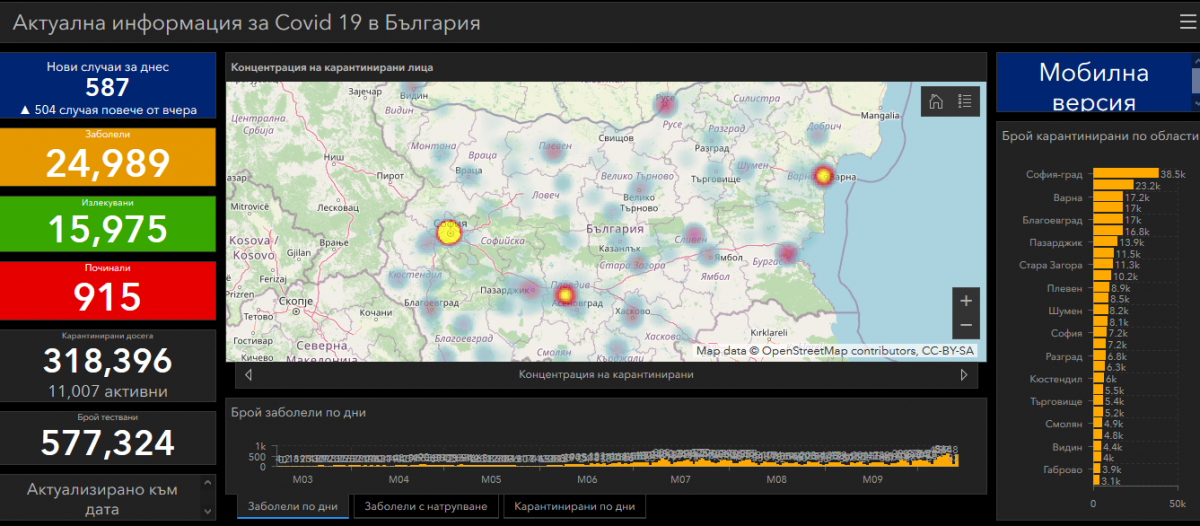Click the Благоевград bar in the chart
1200x526 pixels.
coord(1107,220)
